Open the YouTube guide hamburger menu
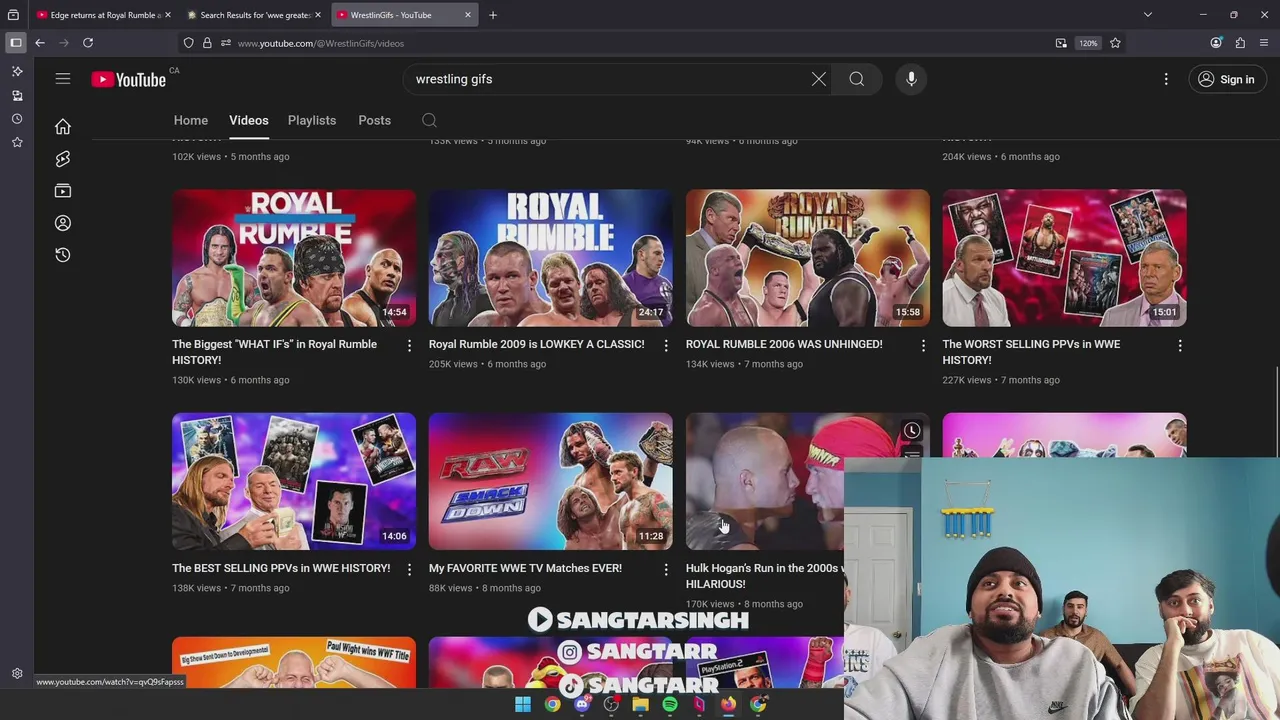1280x720 pixels. [63, 79]
